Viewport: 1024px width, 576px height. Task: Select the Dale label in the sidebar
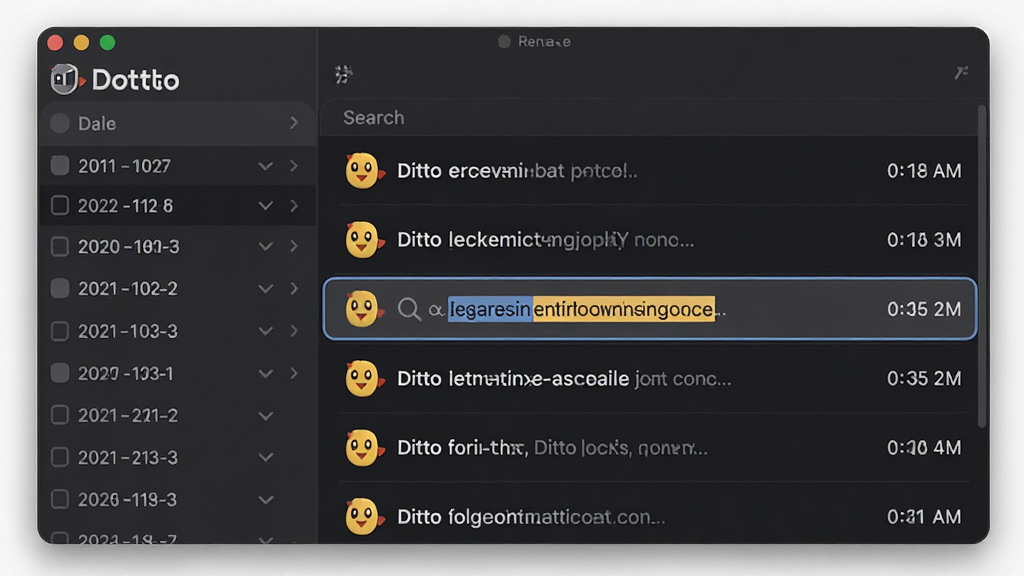tap(97, 123)
